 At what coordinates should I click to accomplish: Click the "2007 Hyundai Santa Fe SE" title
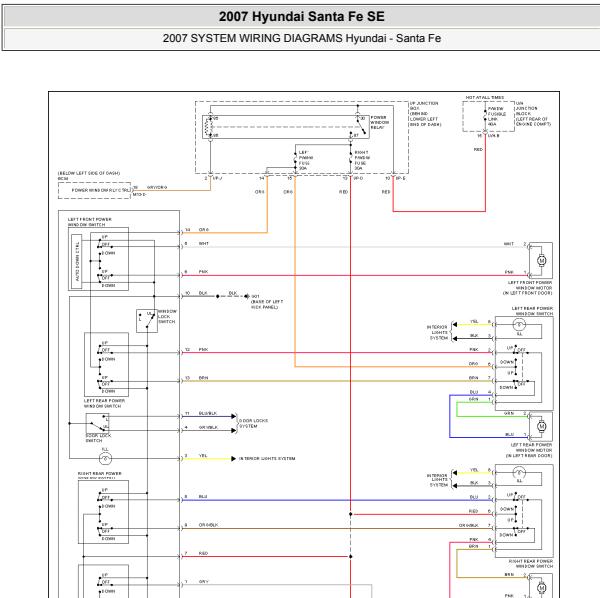click(x=302, y=16)
